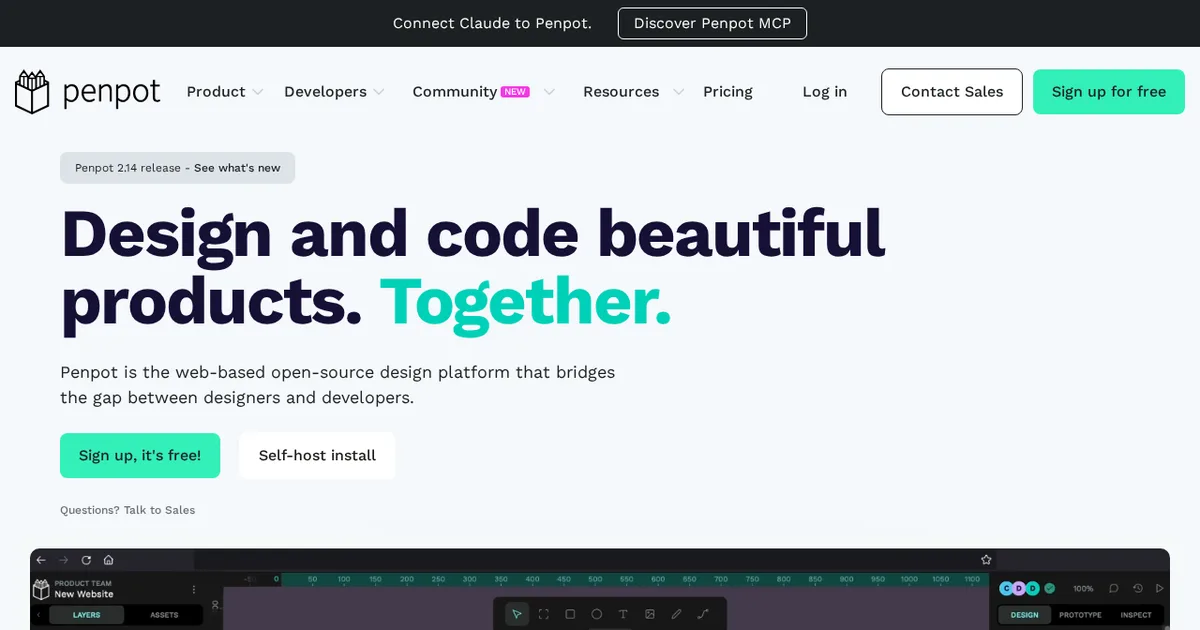Switch to the Assets tab

164,615
